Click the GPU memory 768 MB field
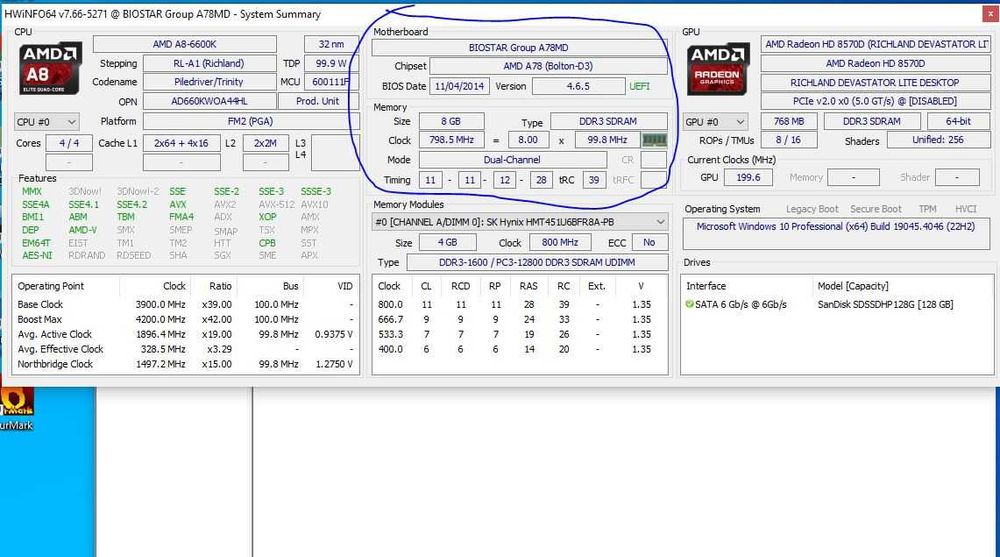The image size is (1000, 557). click(789, 121)
